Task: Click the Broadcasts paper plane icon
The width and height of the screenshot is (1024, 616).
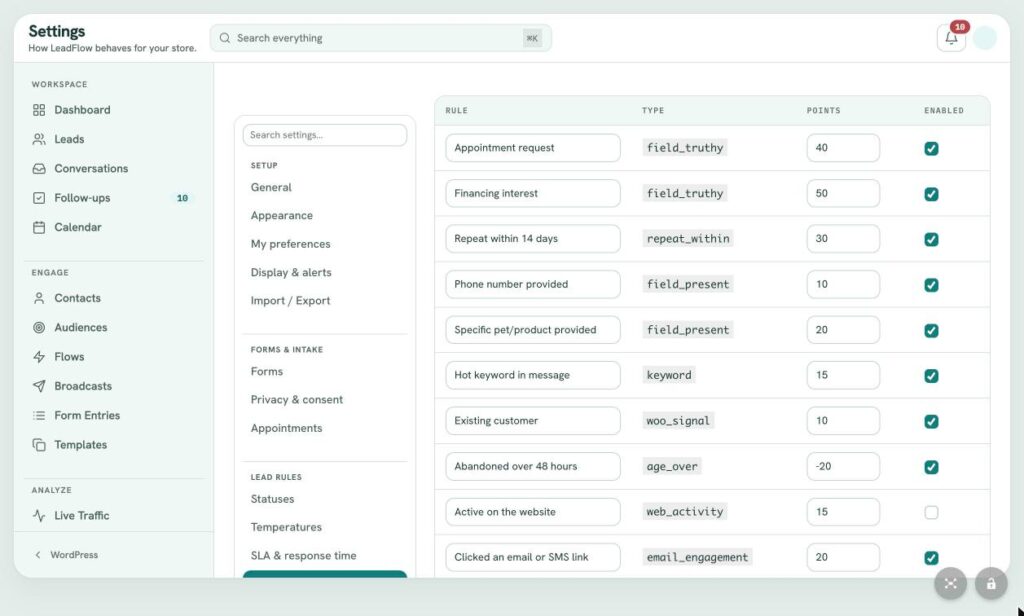Action: pos(39,386)
